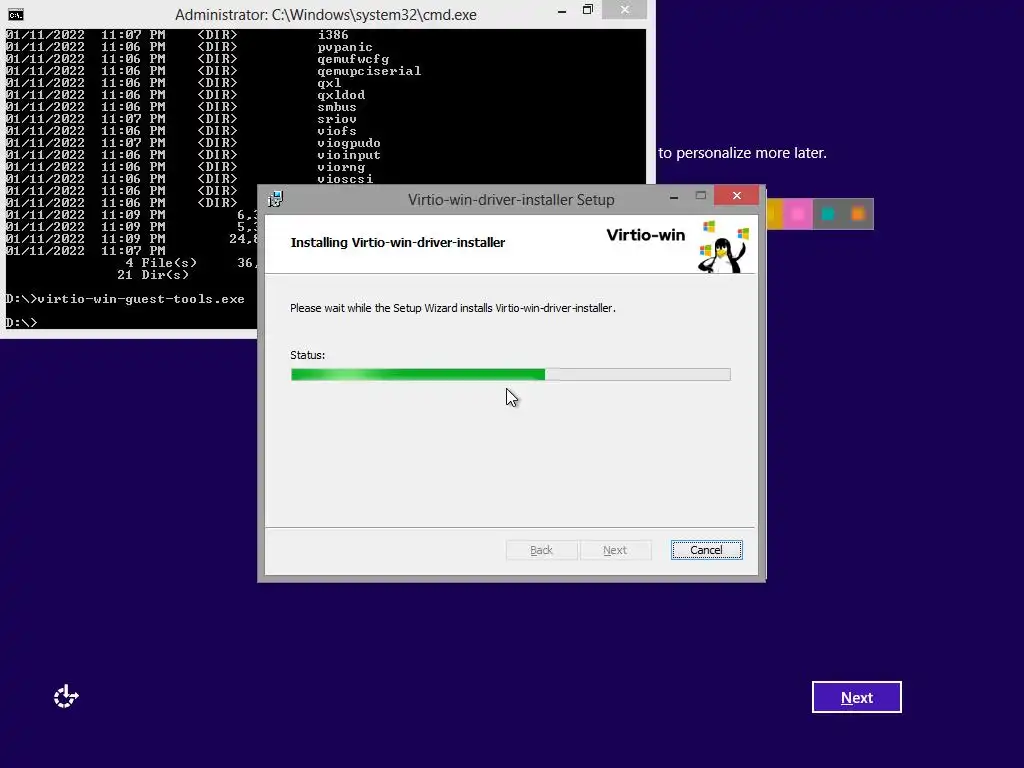Select the pink color swatch
Screen dimensions: 1024x768
point(797,214)
